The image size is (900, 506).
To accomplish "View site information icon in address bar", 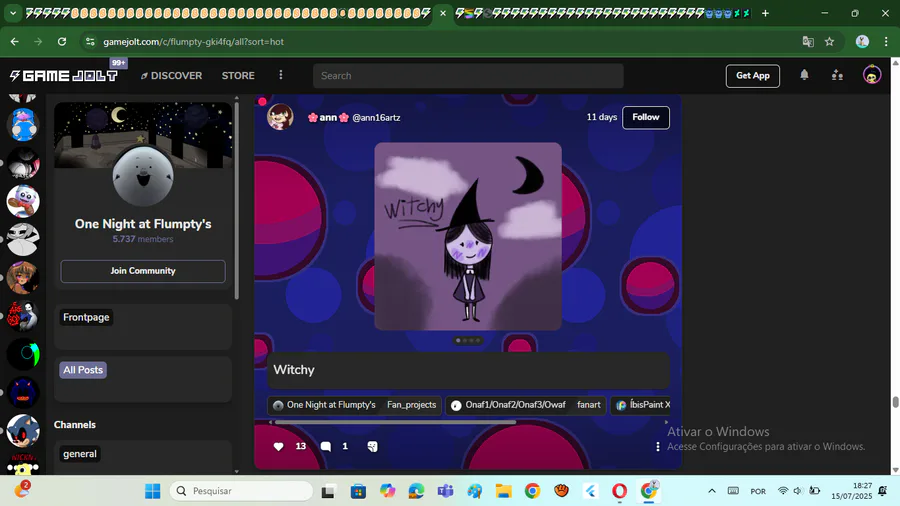I will [90, 41].
